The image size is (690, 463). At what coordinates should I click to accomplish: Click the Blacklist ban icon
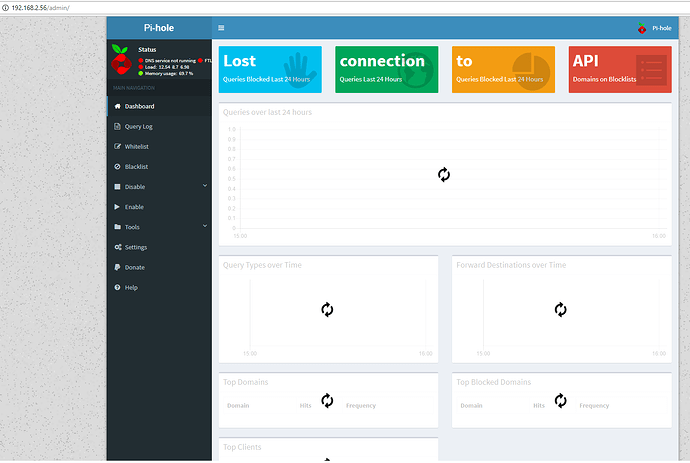click(117, 166)
